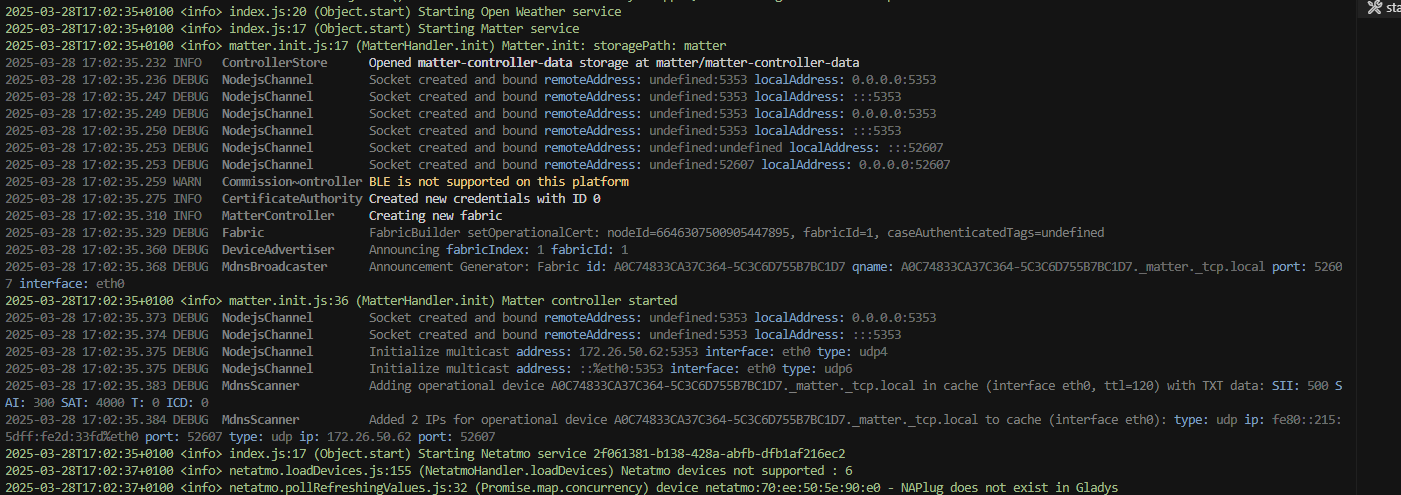
Task: Click the wrench tools icon in terminal list
Action: point(1373,8)
